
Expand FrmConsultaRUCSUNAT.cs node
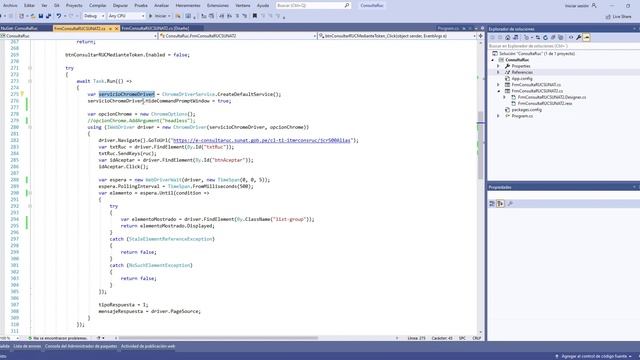pos(498,85)
